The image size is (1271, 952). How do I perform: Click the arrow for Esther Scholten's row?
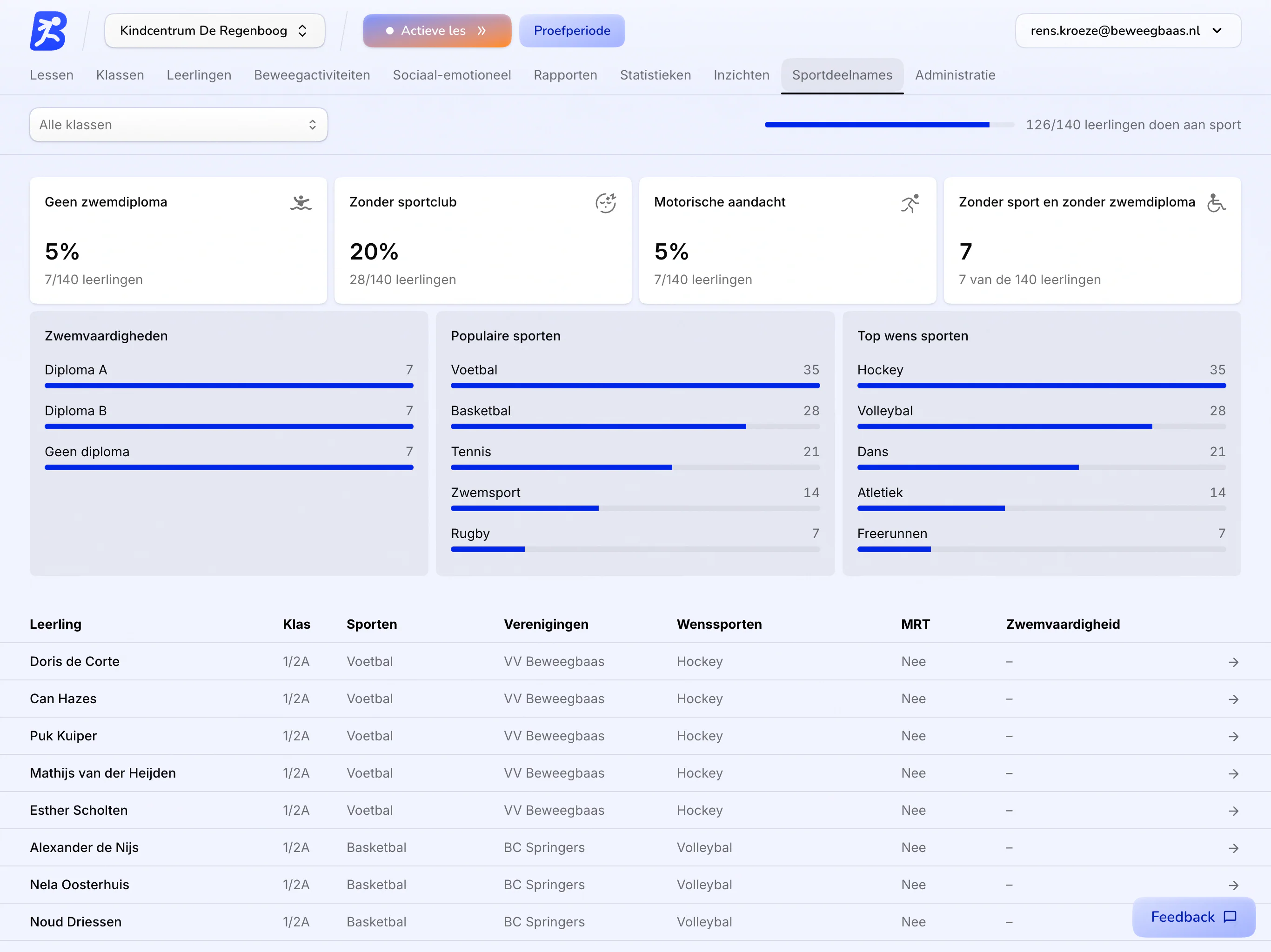tap(1233, 811)
